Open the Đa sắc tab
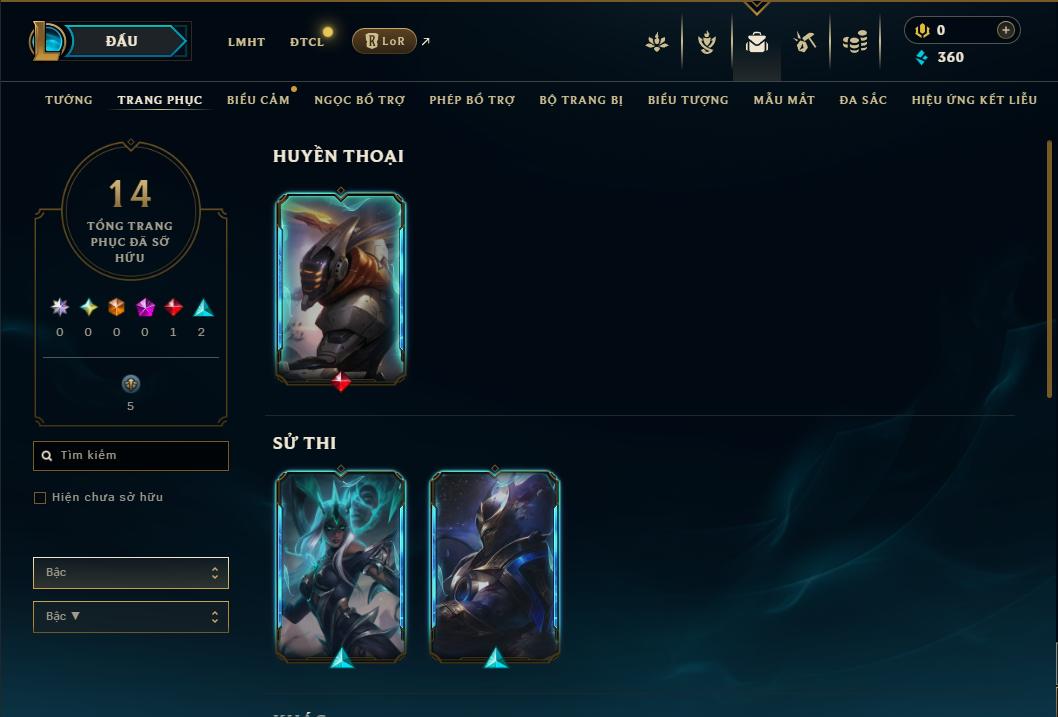The image size is (1058, 717). (863, 100)
